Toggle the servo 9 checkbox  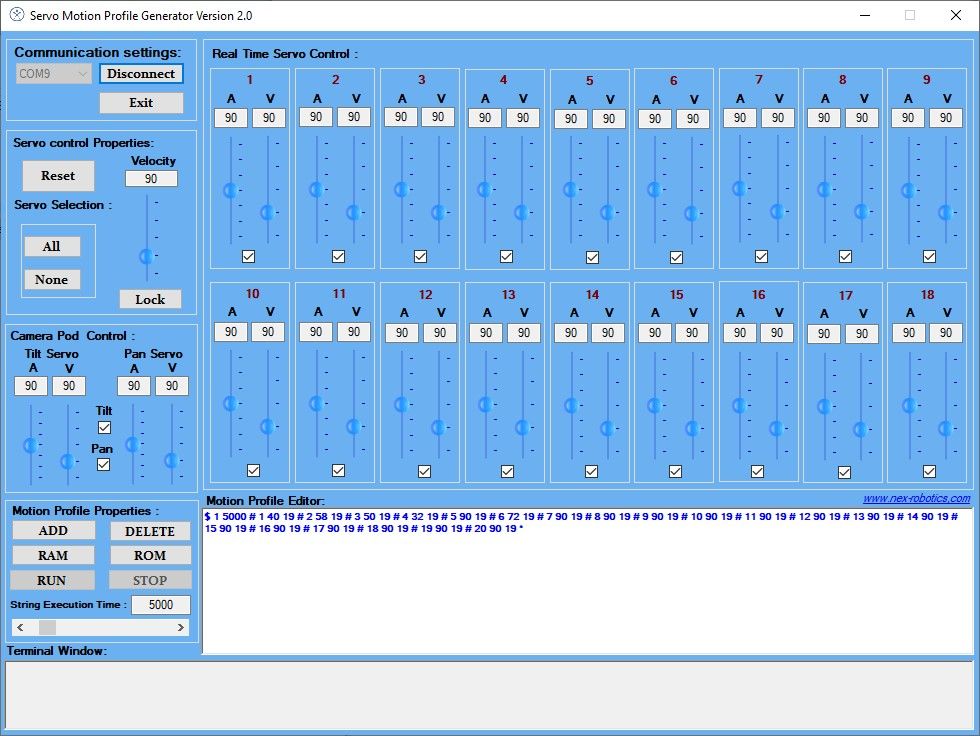pyautogui.click(x=929, y=256)
